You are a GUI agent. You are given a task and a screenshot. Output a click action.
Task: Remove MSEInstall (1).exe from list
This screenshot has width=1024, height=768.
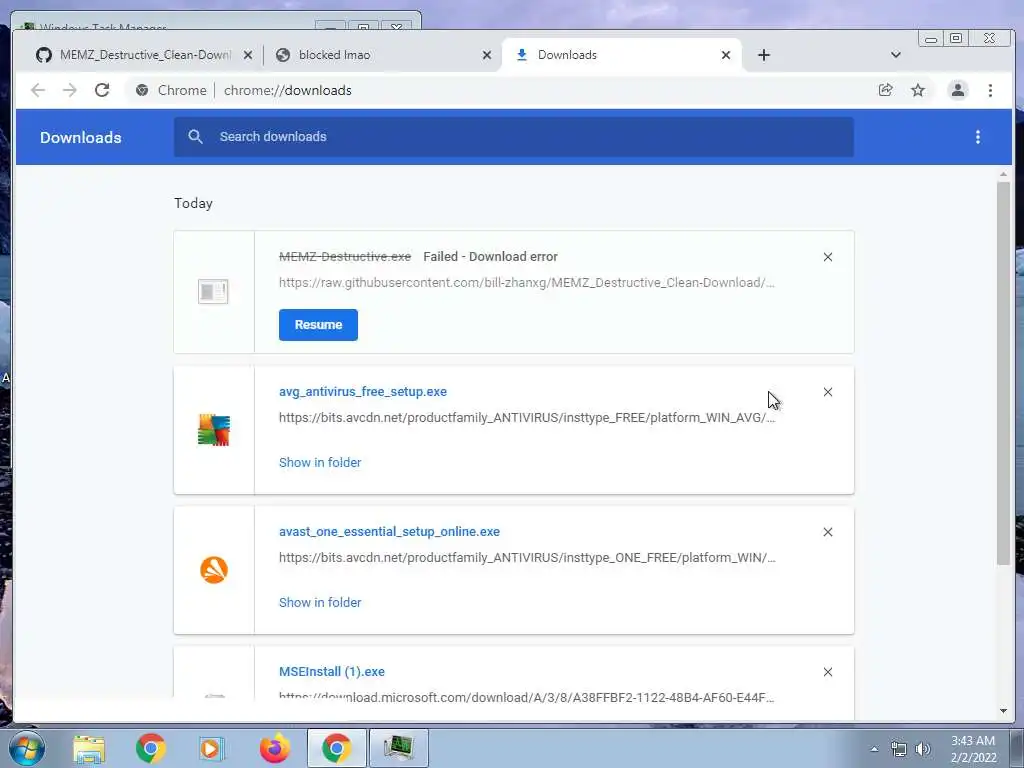(827, 672)
